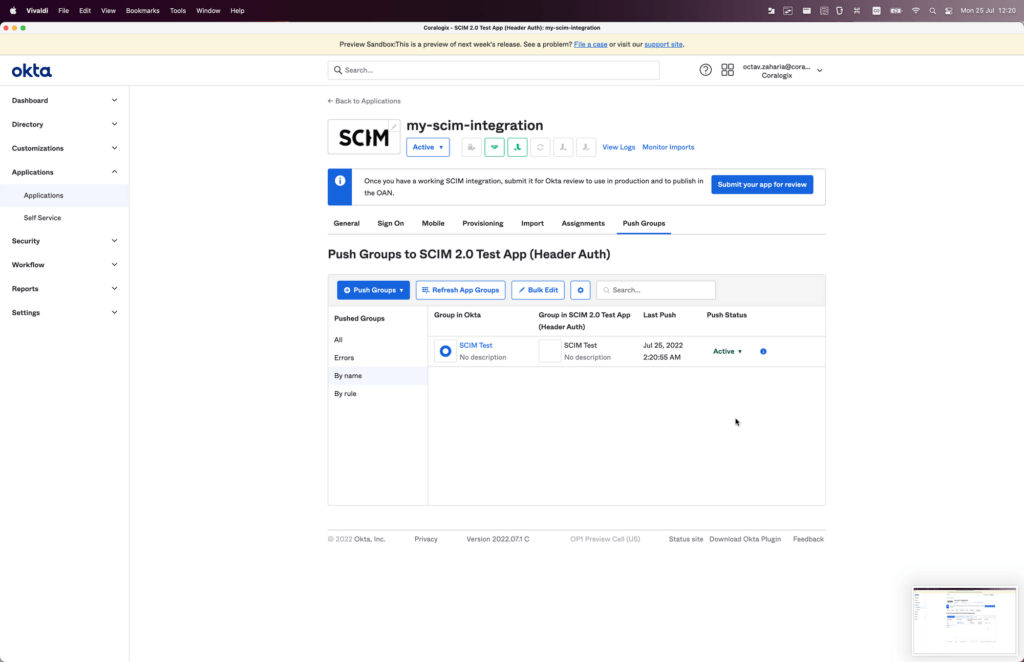Expand the Reports sidebar section
1024x662 pixels.
[x=64, y=289]
